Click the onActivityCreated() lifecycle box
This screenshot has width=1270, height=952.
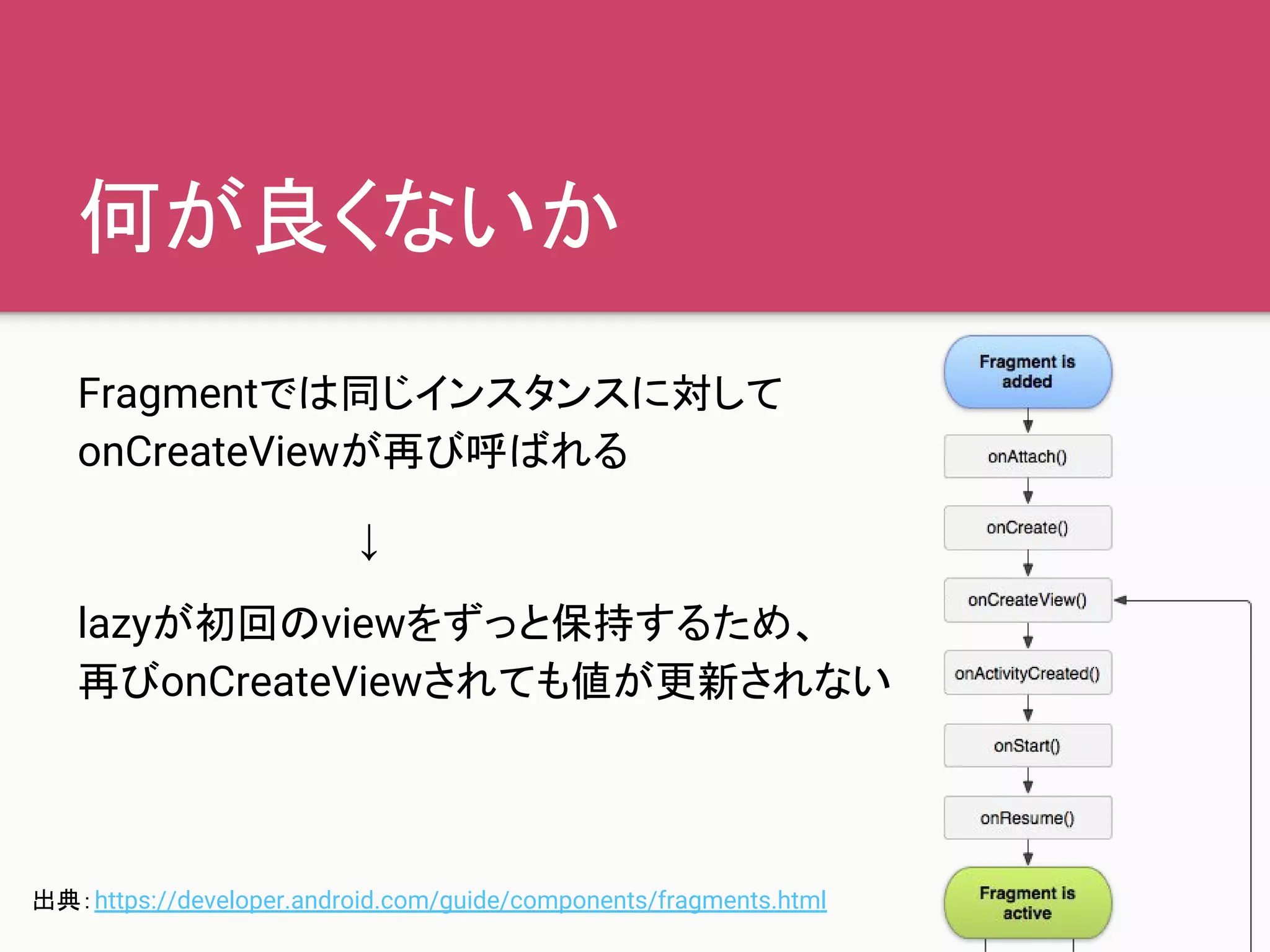click(x=1028, y=672)
